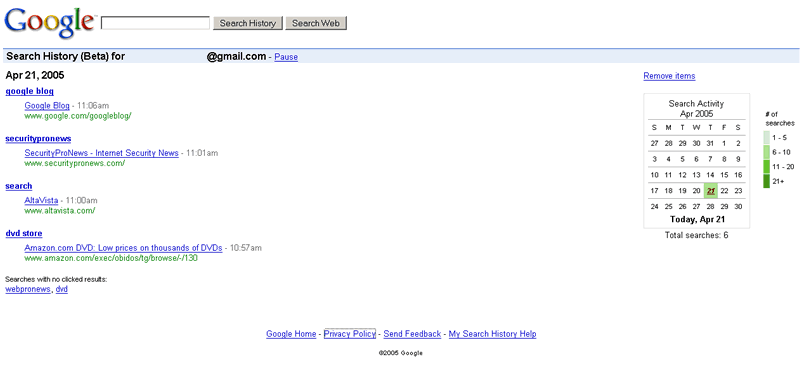800x380 pixels.
Task: Click the 10:57am timestamp
Action: pyautogui.click(x=246, y=248)
